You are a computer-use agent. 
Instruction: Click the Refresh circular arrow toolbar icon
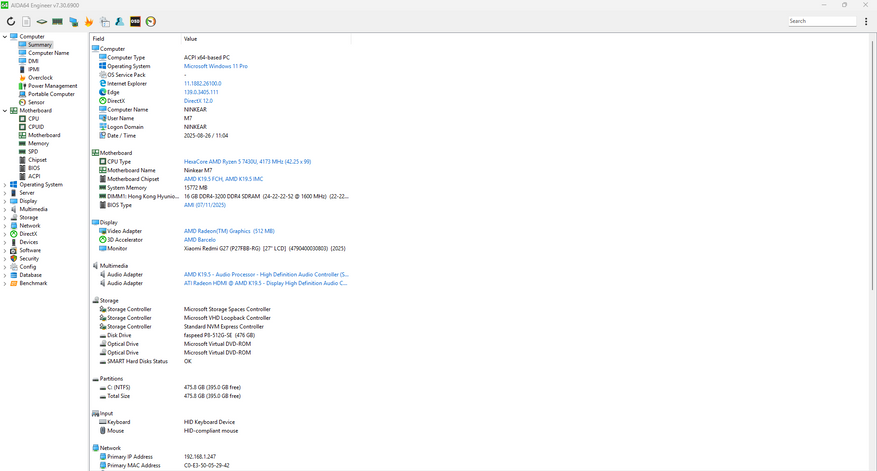[x=11, y=22]
